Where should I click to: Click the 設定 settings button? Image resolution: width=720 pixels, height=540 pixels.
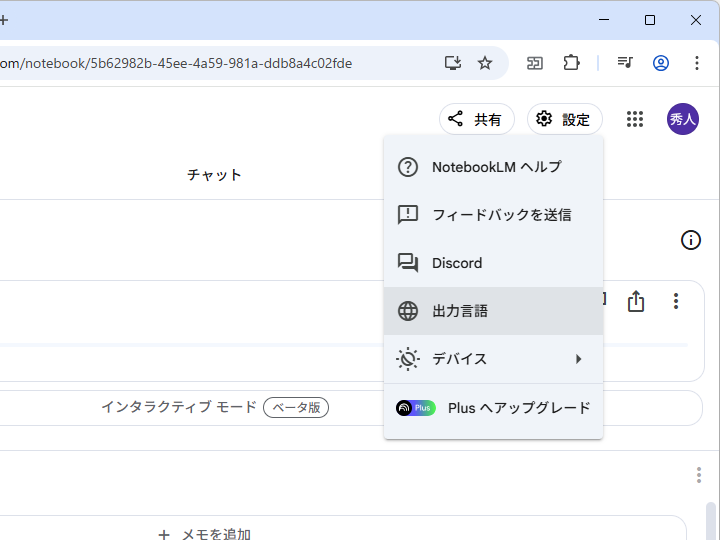(564, 119)
